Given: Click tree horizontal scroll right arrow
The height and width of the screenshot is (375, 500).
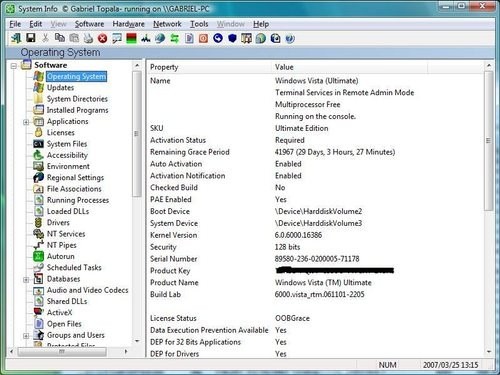Looking at the screenshot, I should click(126, 351).
